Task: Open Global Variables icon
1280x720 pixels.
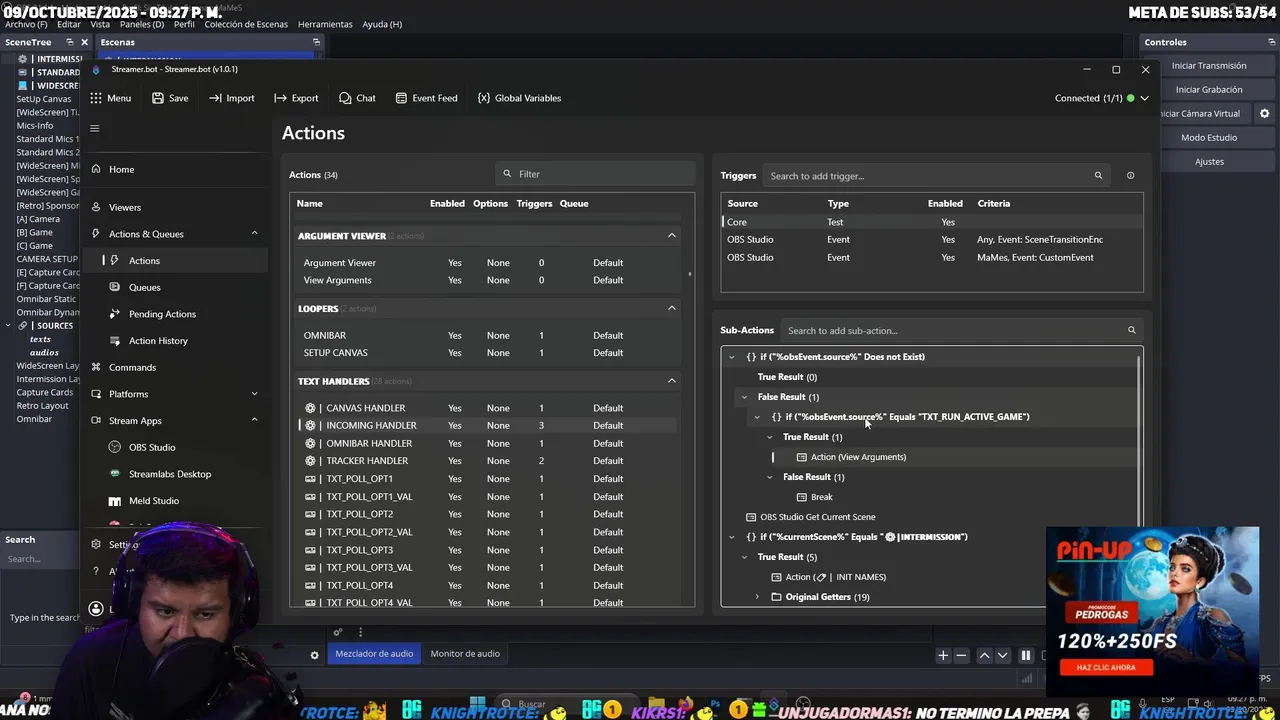Action: 484,98
